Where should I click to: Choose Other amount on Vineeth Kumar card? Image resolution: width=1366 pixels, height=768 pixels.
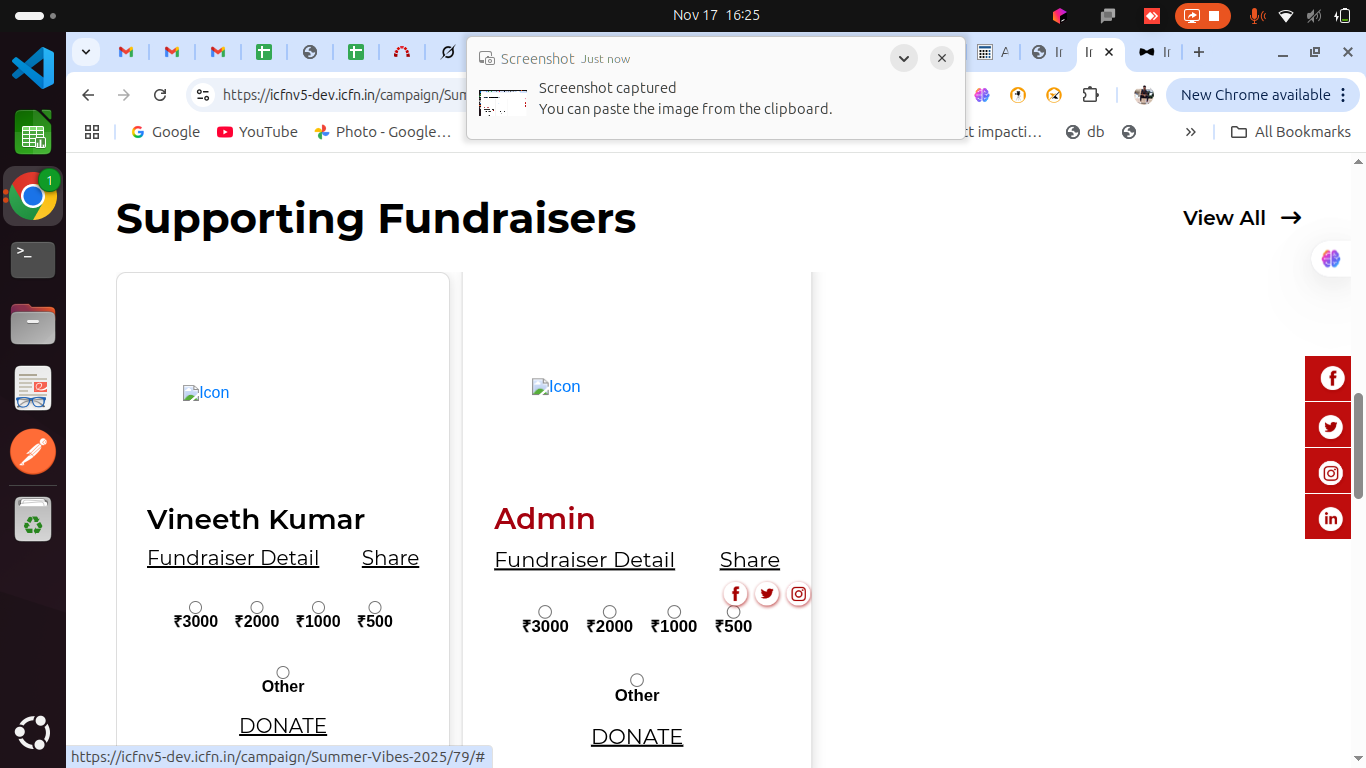283,673
